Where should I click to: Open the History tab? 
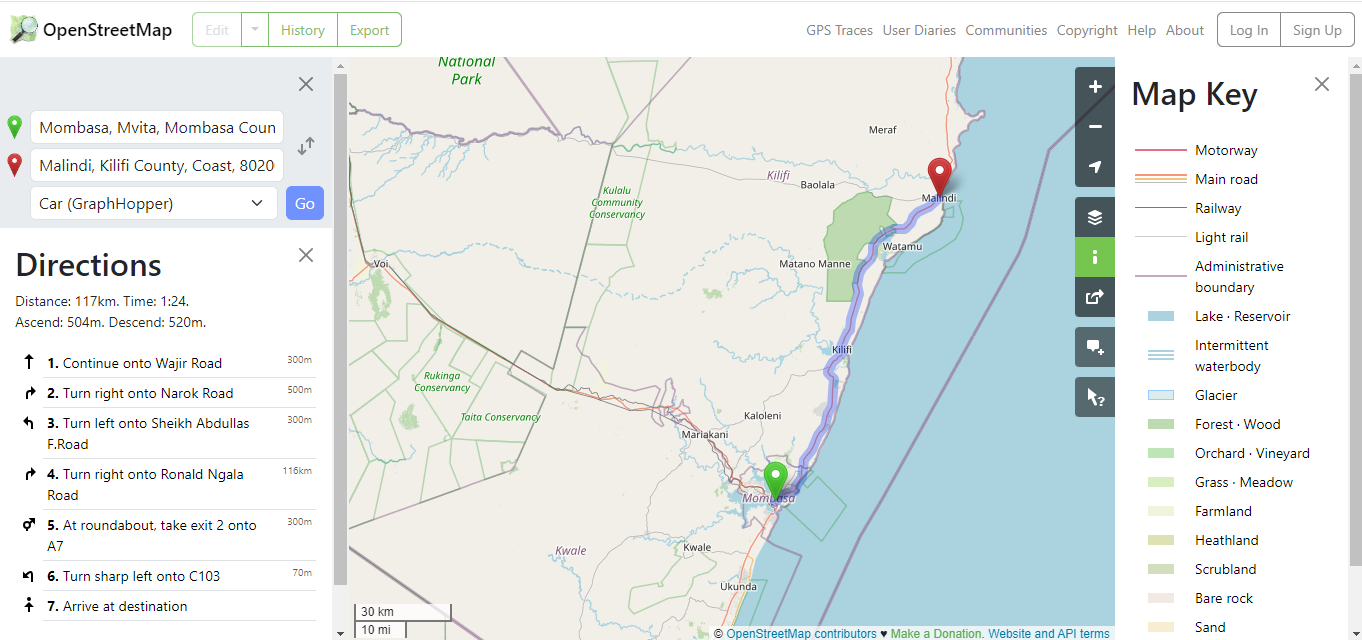(x=303, y=30)
